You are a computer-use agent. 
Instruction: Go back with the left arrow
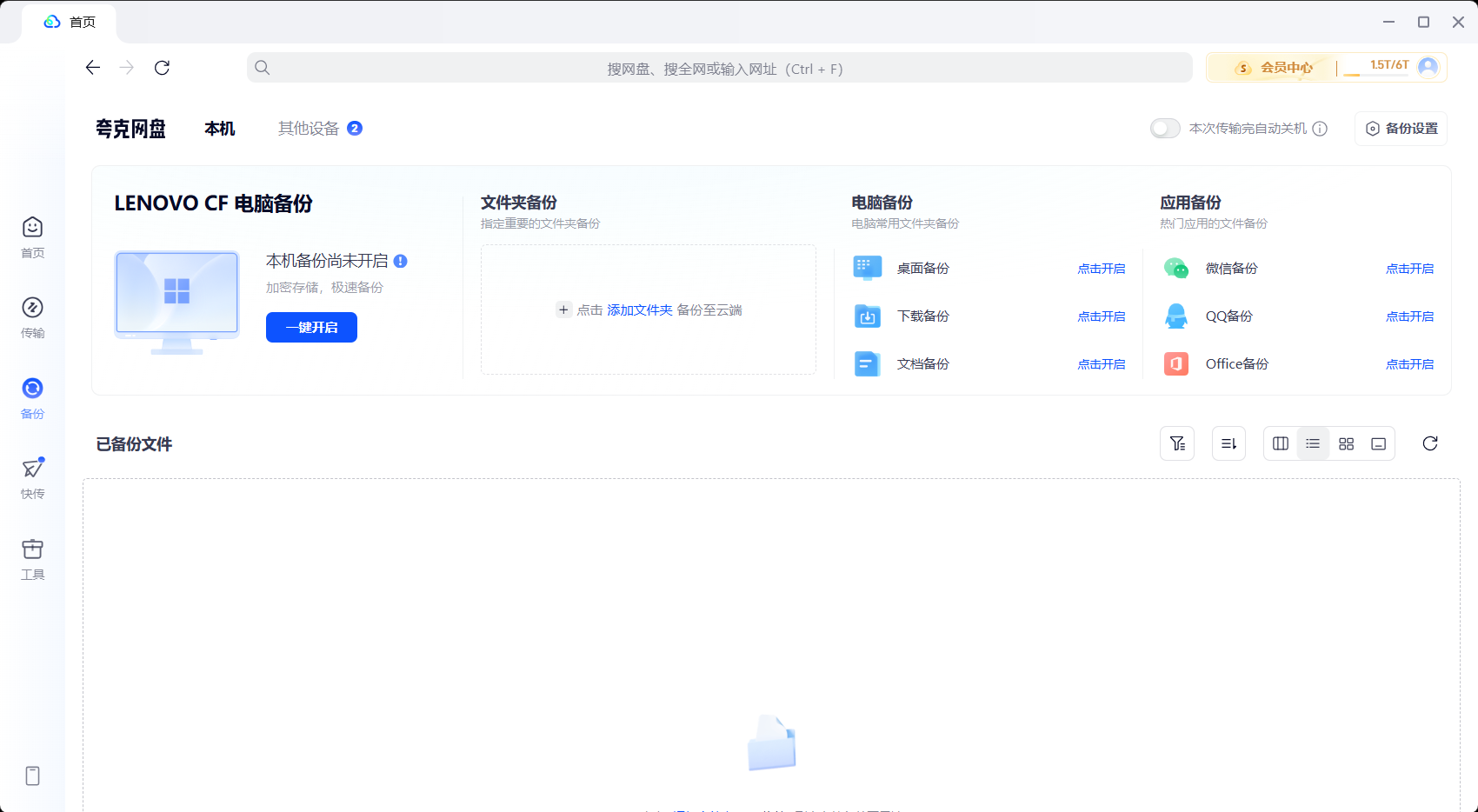tap(92, 68)
